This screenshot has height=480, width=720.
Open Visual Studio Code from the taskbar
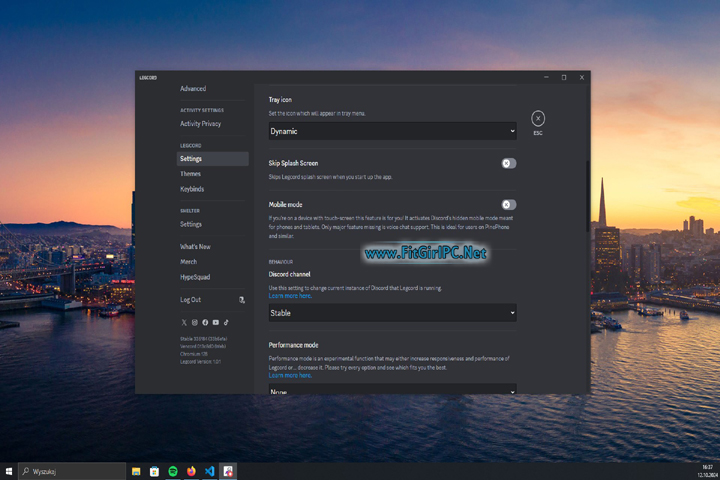[x=209, y=471]
